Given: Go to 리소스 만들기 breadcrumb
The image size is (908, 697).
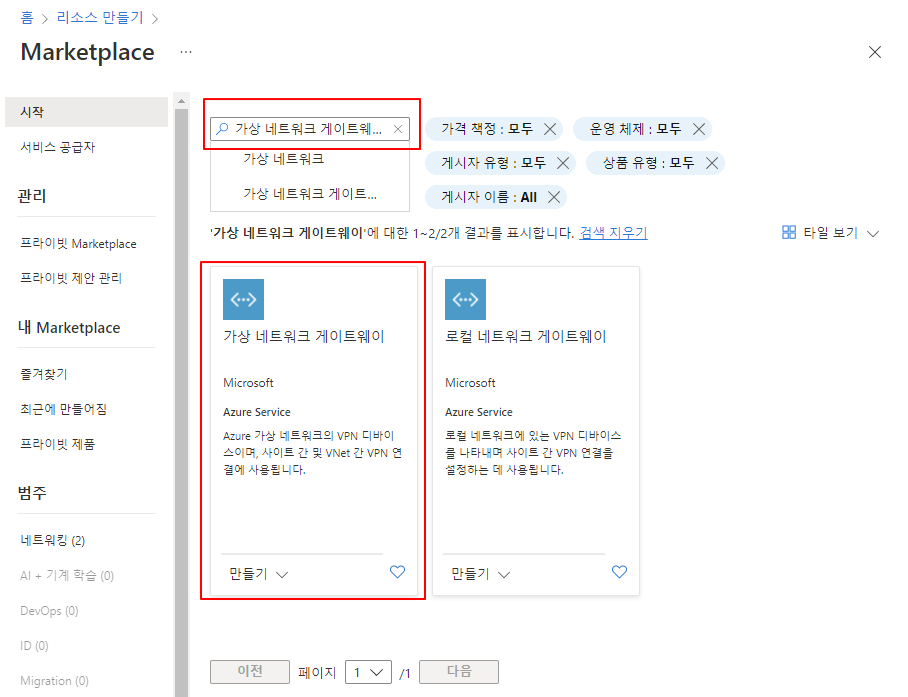Looking at the screenshot, I should pos(100,18).
